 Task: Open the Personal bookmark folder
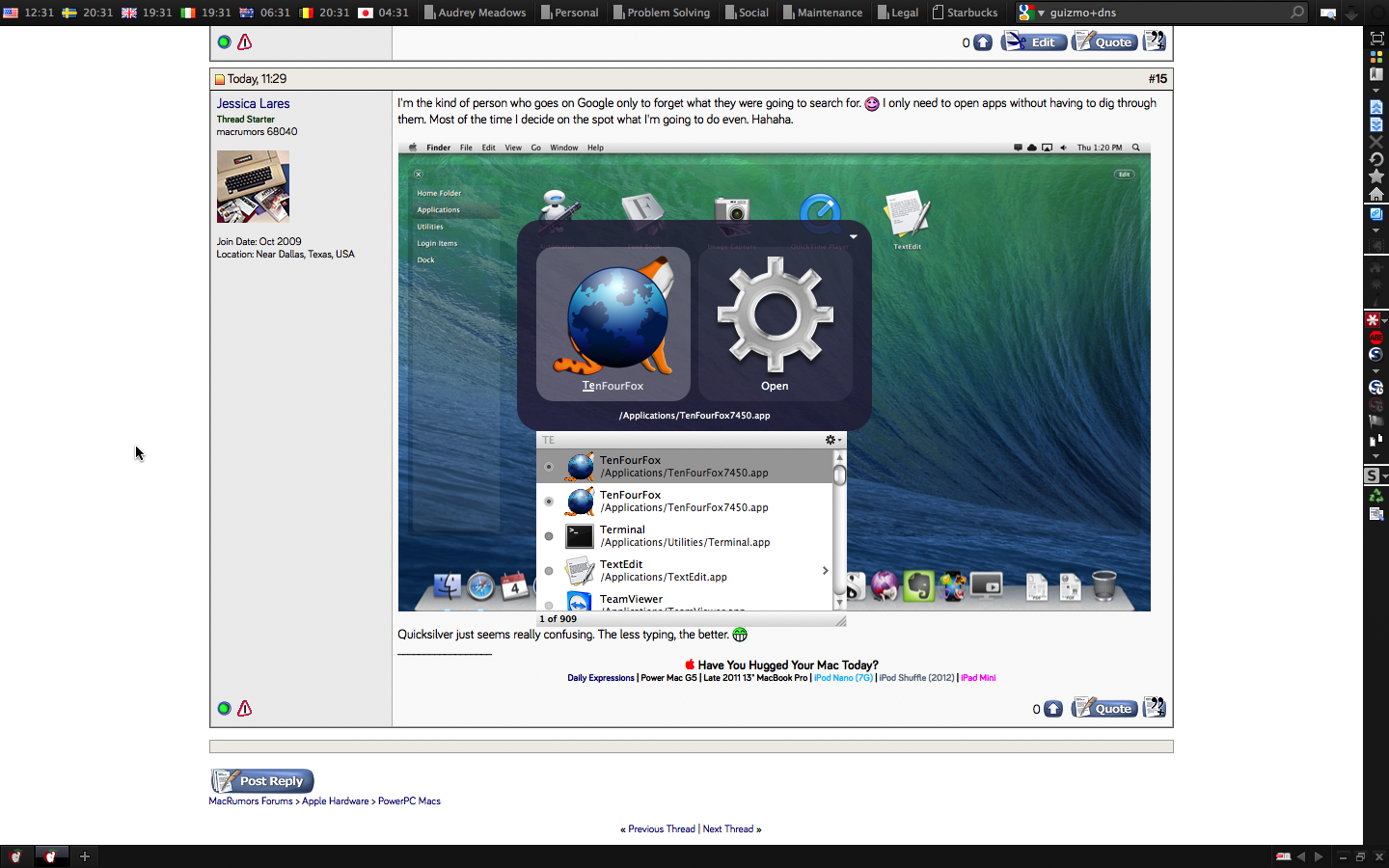tap(569, 13)
